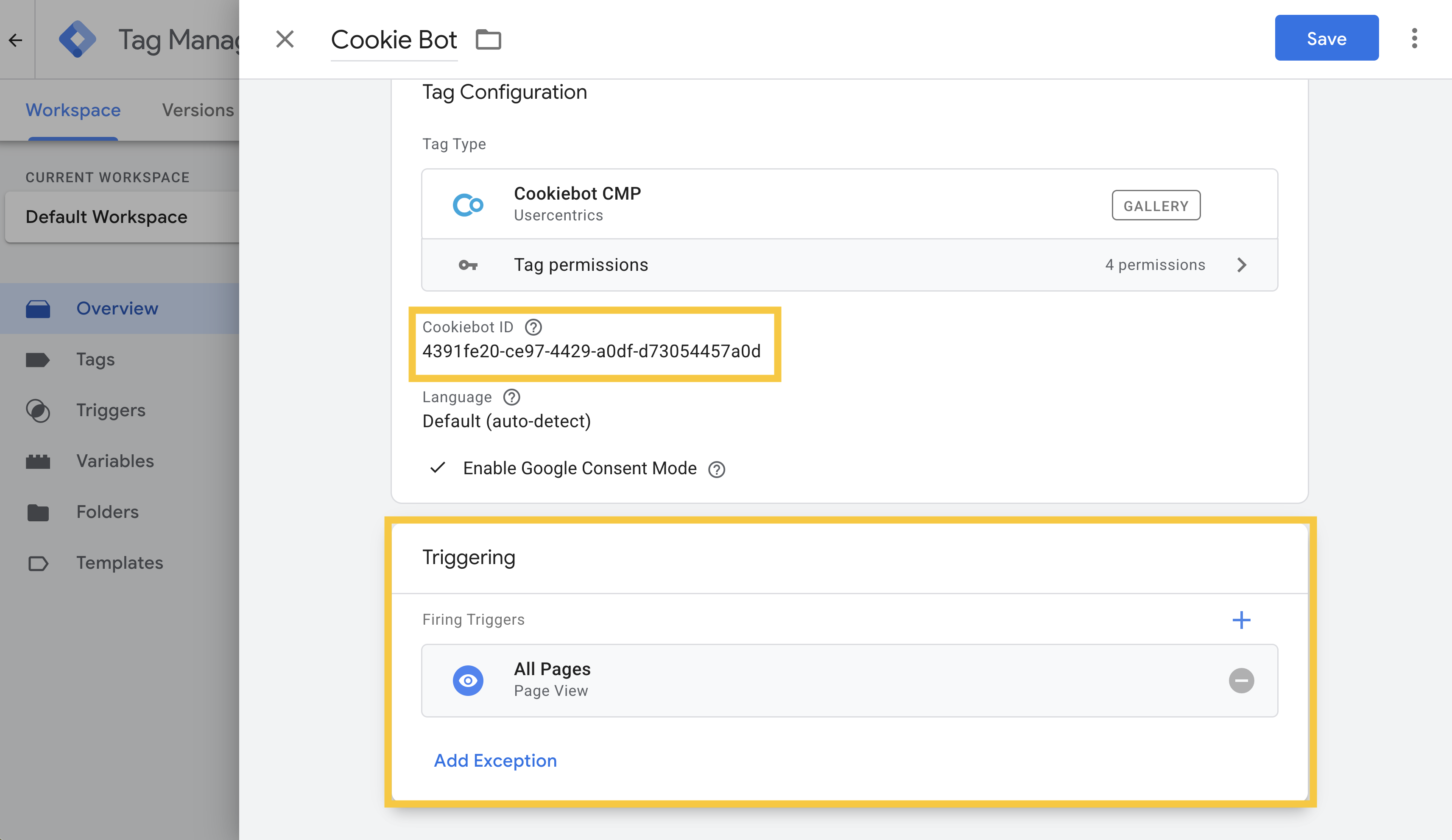
Task: Expand Tag permissions with the chevron
Action: click(x=1241, y=265)
